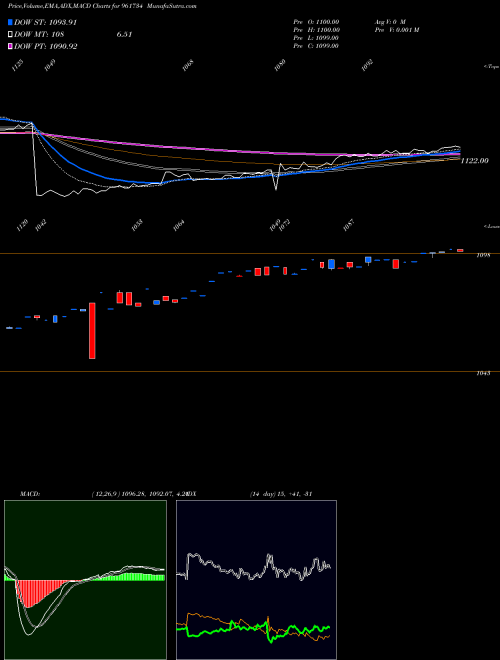Click the 'Pre C: 1099.00' close value
Screen dimensions: 500x660
pyautogui.click(x=316, y=46)
